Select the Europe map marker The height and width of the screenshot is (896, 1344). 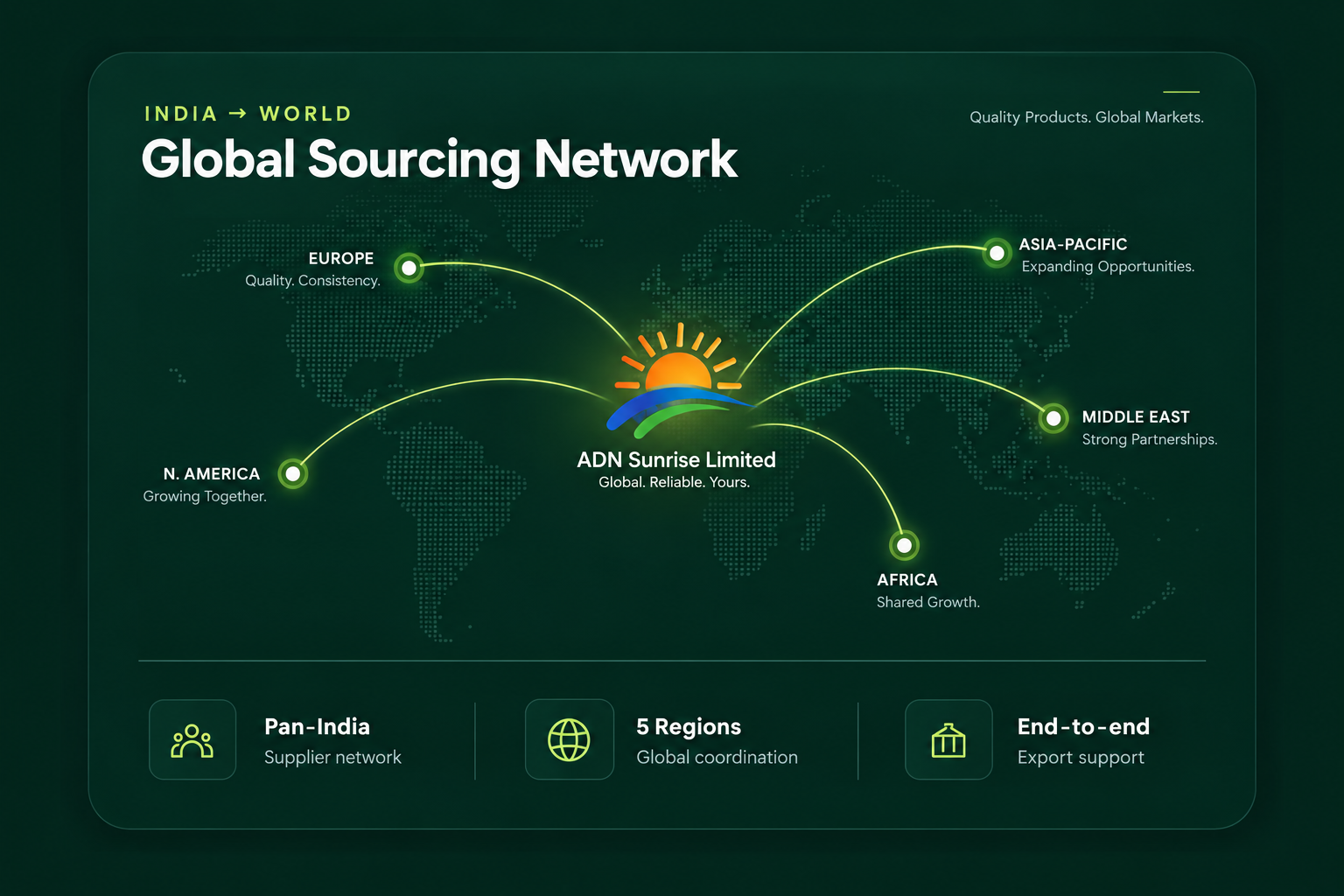coord(409,268)
